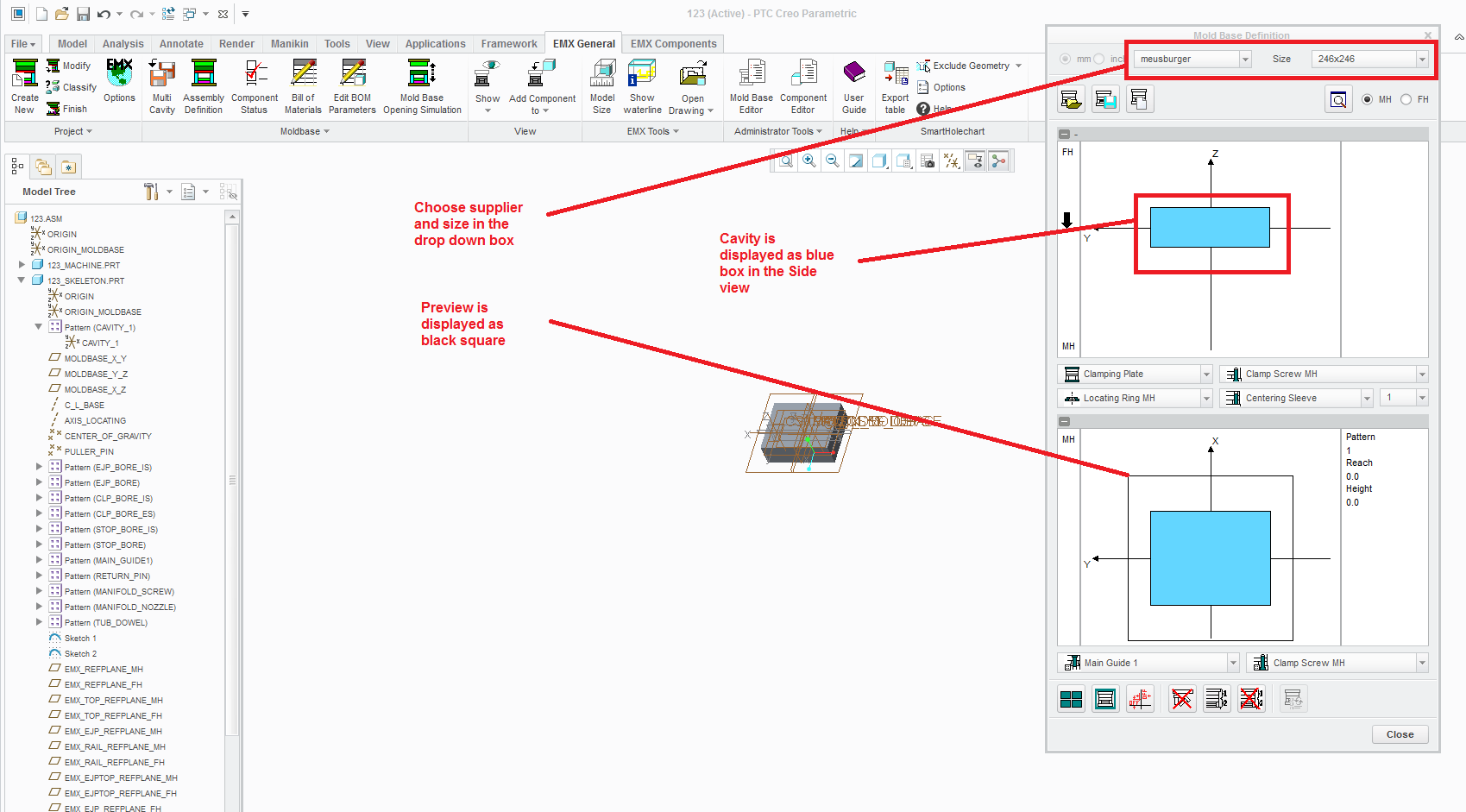Click the Close button in dialog
The width and height of the screenshot is (1466, 812).
pos(1400,734)
